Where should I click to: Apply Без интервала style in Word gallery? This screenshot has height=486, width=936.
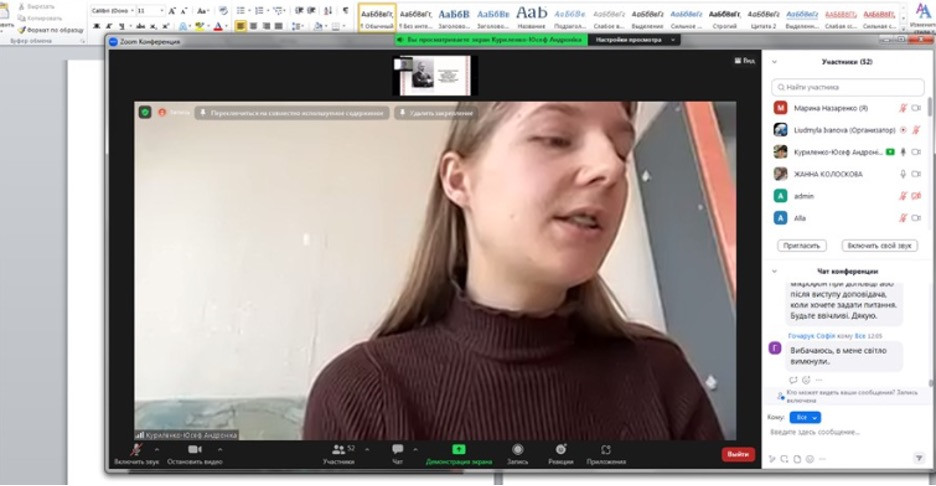(415, 17)
